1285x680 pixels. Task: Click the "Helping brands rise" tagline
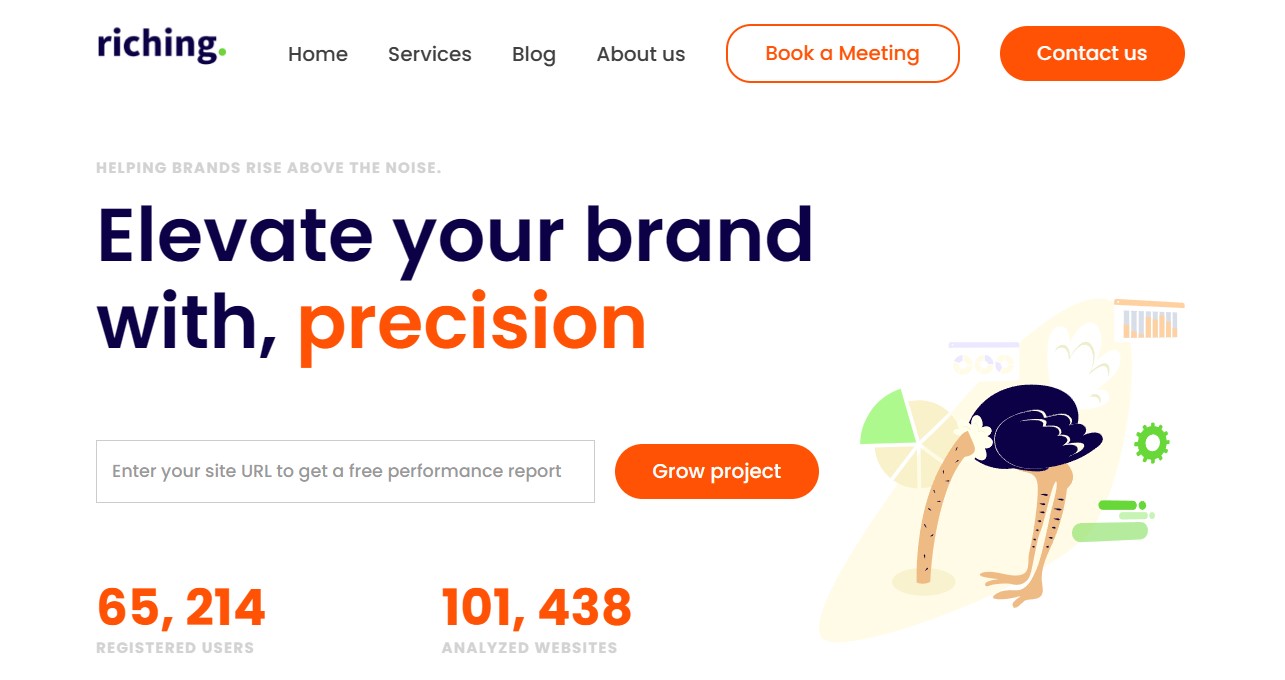(268, 168)
